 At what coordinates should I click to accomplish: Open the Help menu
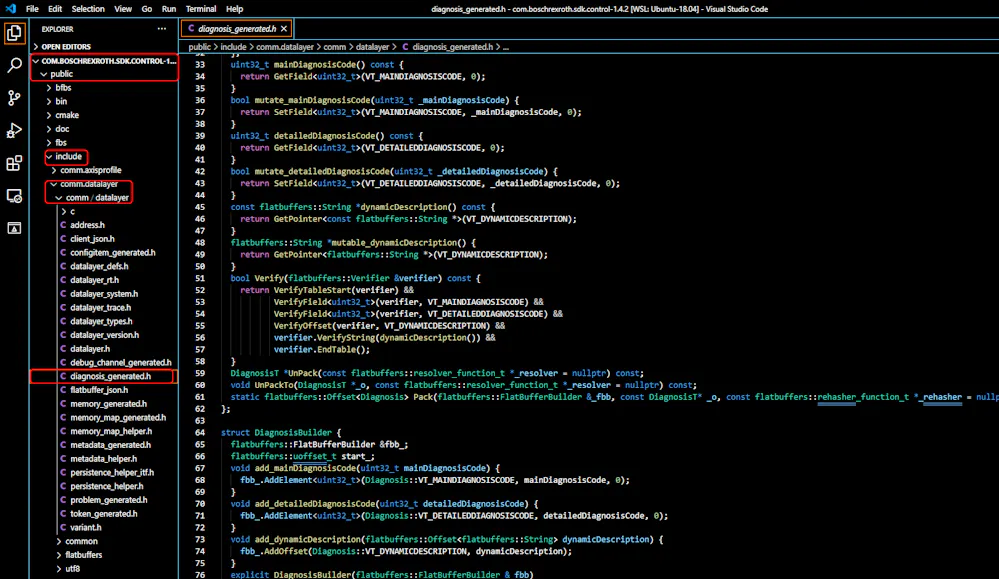(x=234, y=9)
